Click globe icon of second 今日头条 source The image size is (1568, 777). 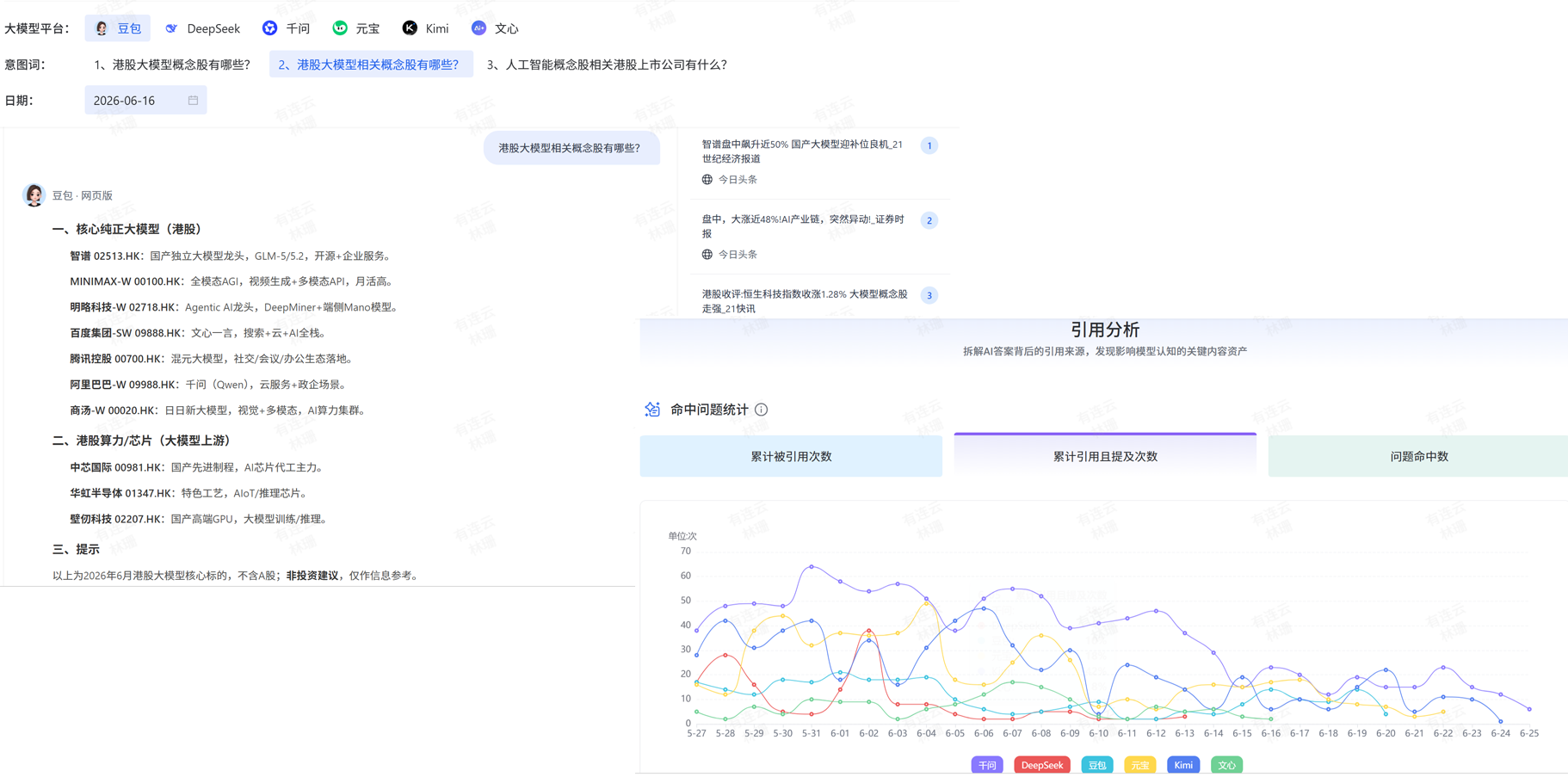707,255
